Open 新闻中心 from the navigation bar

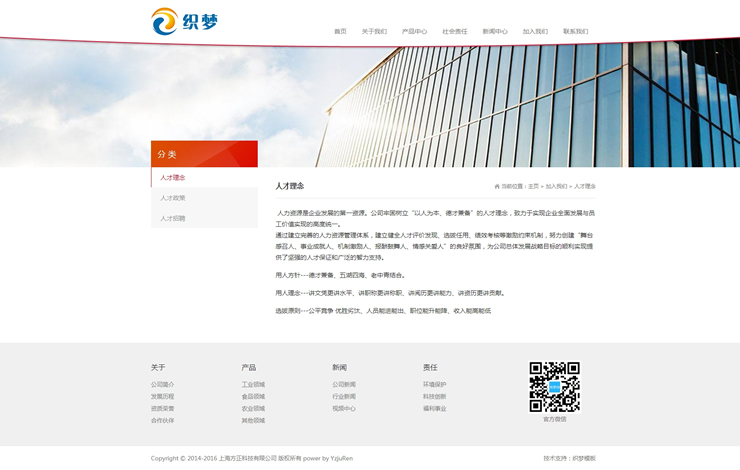[495, 31]
